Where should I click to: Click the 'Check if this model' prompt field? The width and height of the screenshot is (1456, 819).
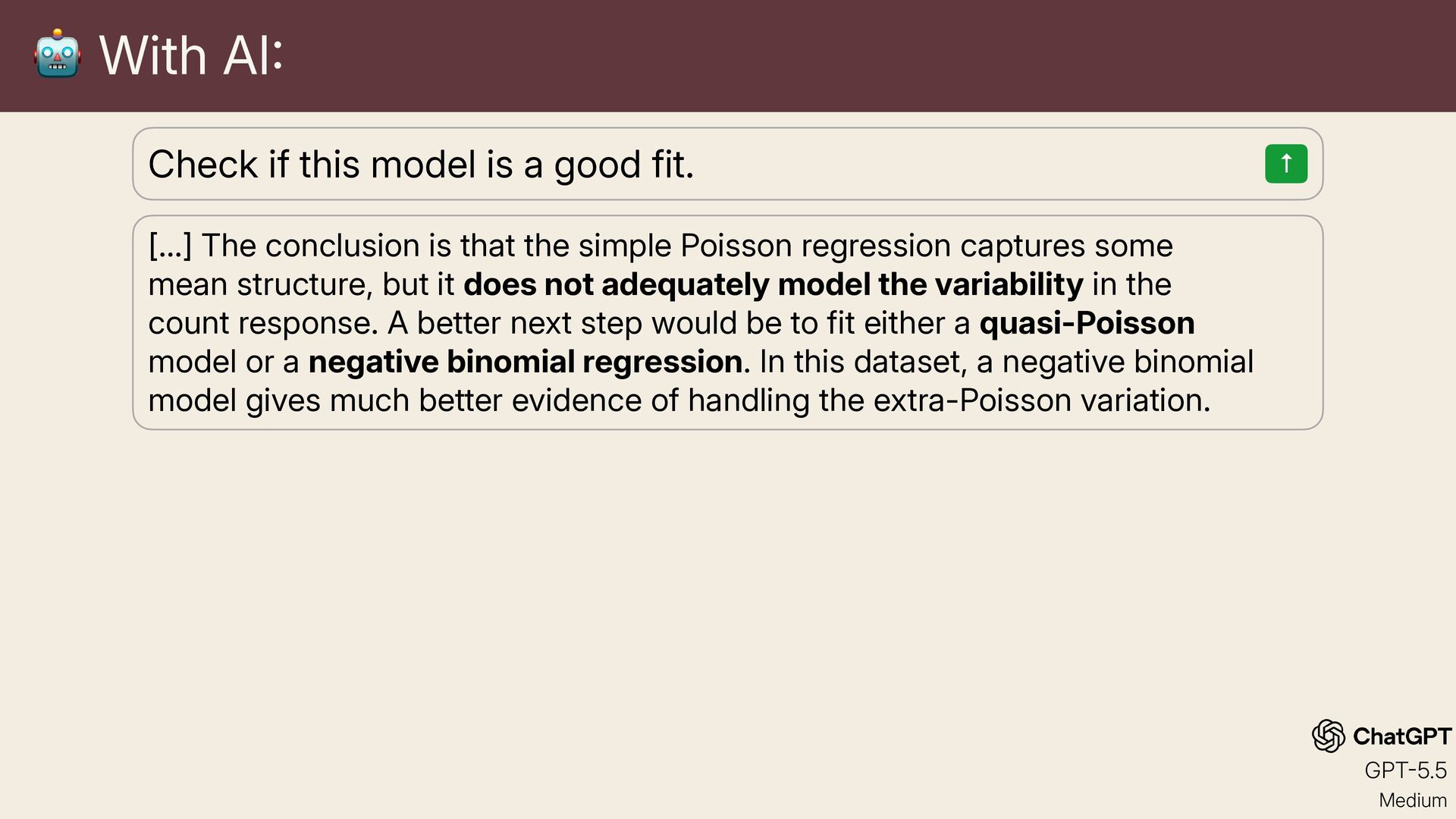click(x=727, y=164)
